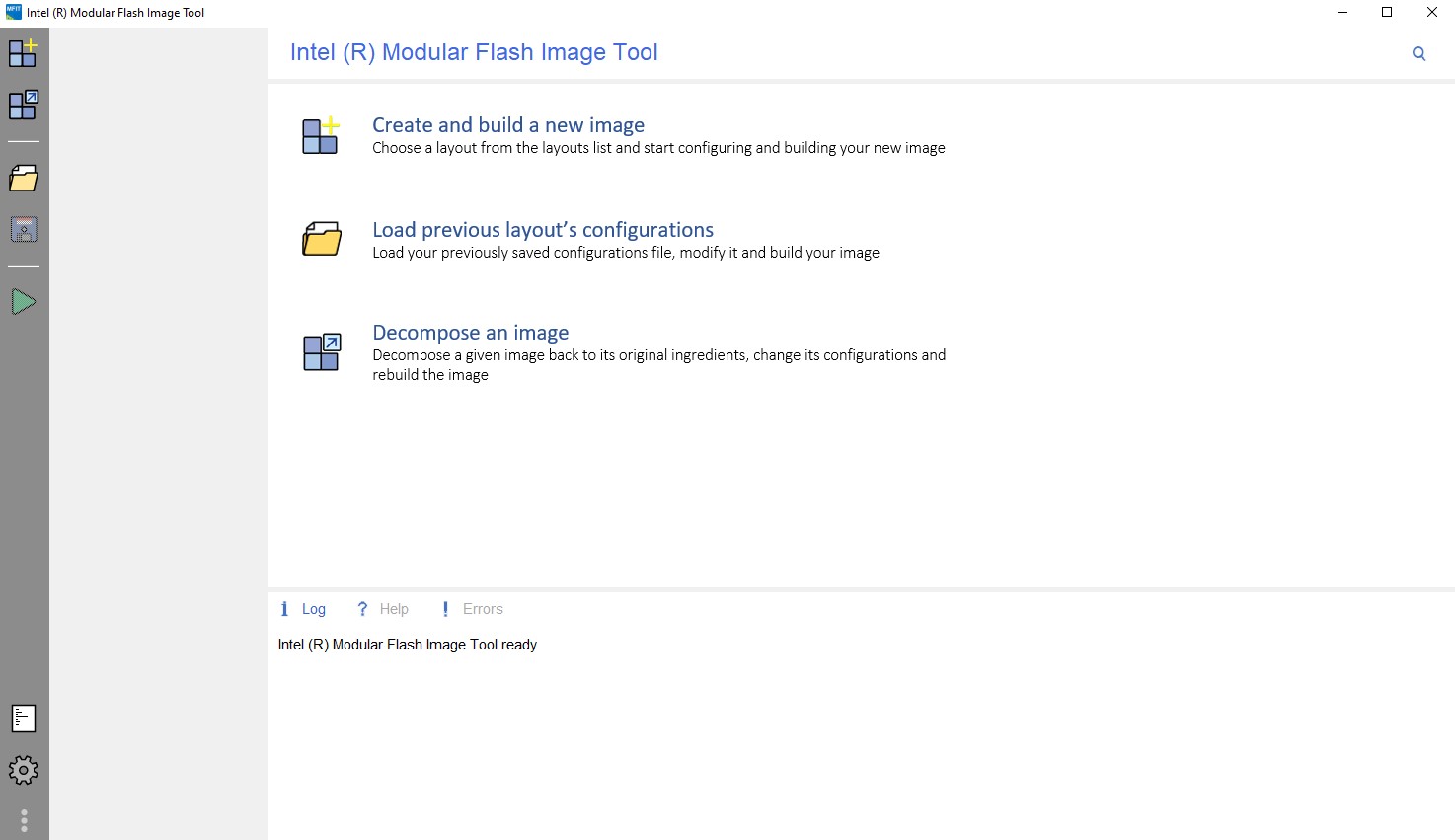Click the Intel (R) Modular Flash Image Tool heading
The height and width of the screenshot is (840, 1455).
pyautogui.click(x=474, y=52)
